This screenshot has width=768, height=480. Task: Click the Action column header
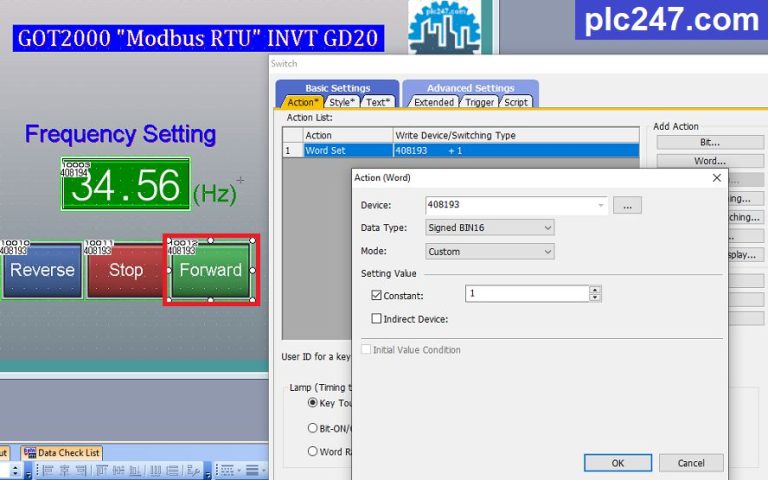tap(348, 135)
